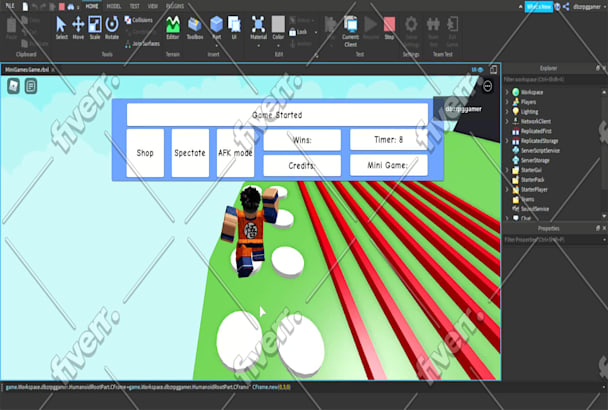This screenshot has width=608, height=410.
Task: Select Teams in Explorer
Action: pyautogui.click(x=523, y=199)
